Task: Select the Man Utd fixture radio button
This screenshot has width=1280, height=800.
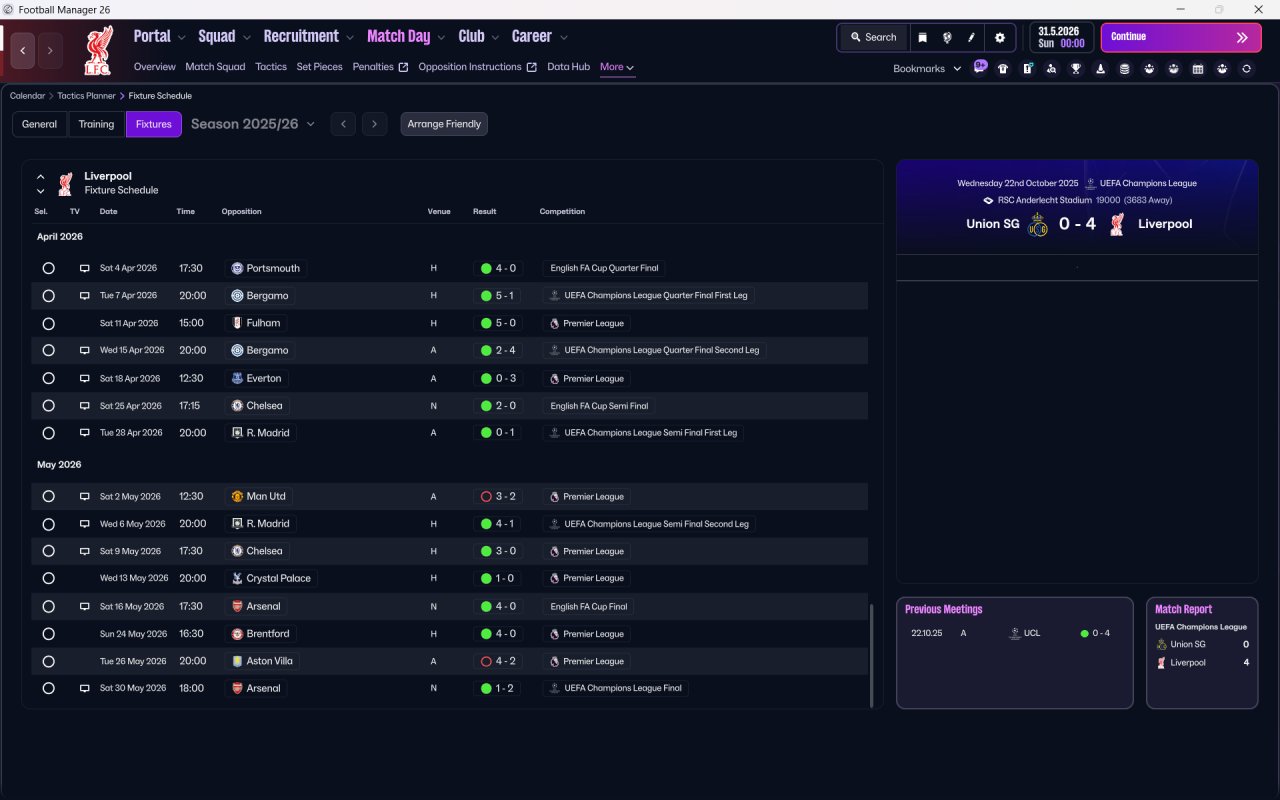Action: click(x=48, y=496)
